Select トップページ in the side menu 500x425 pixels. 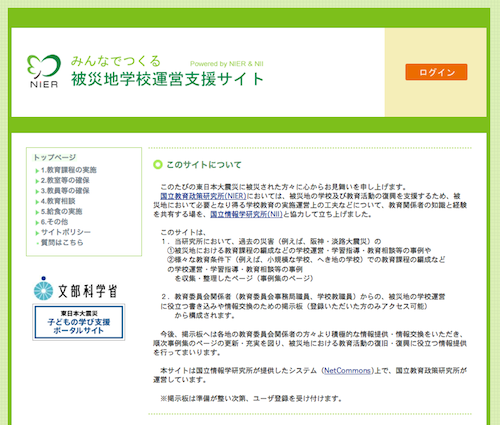[x=55, y=157]
